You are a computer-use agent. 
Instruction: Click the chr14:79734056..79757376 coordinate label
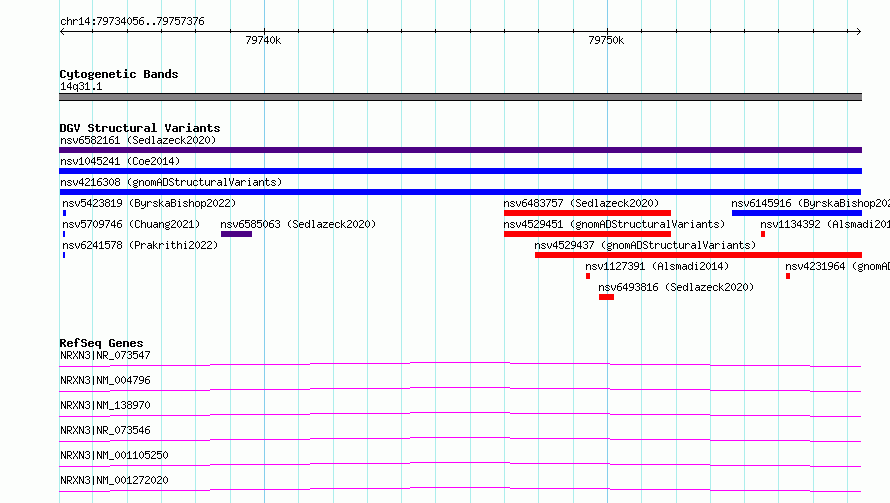132,21
